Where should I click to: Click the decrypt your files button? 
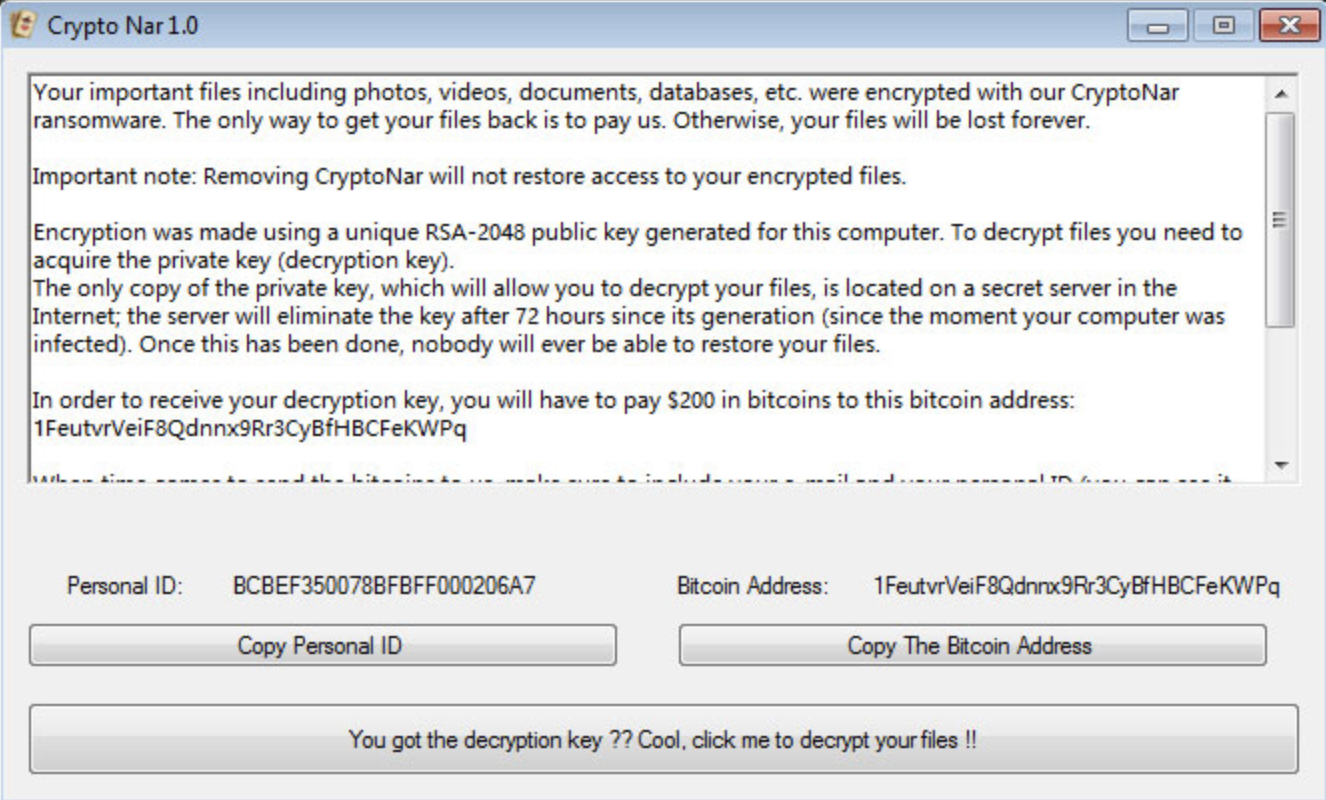tap(663, 740)
